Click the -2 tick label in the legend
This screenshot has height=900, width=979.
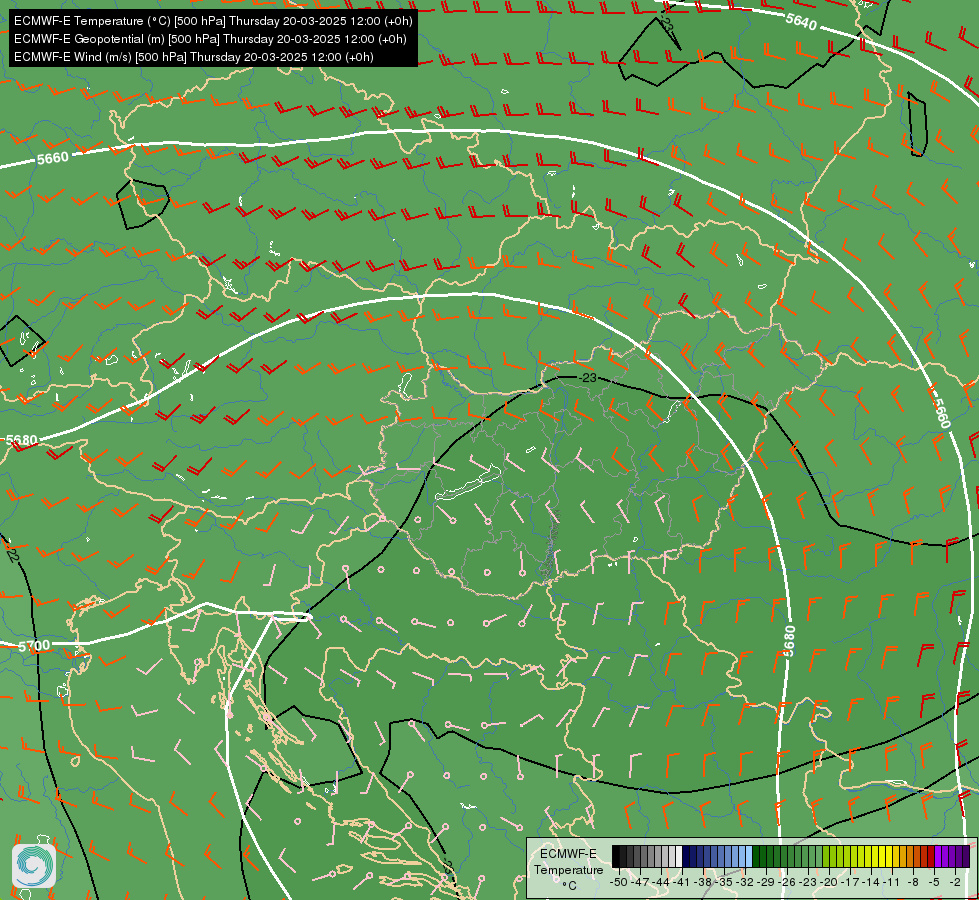pos(955,882)
